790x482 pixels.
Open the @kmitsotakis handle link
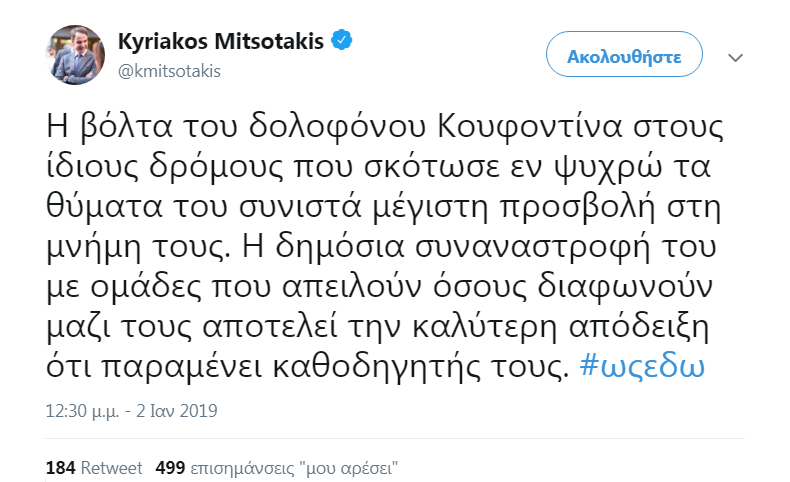[x=169, y=72]
